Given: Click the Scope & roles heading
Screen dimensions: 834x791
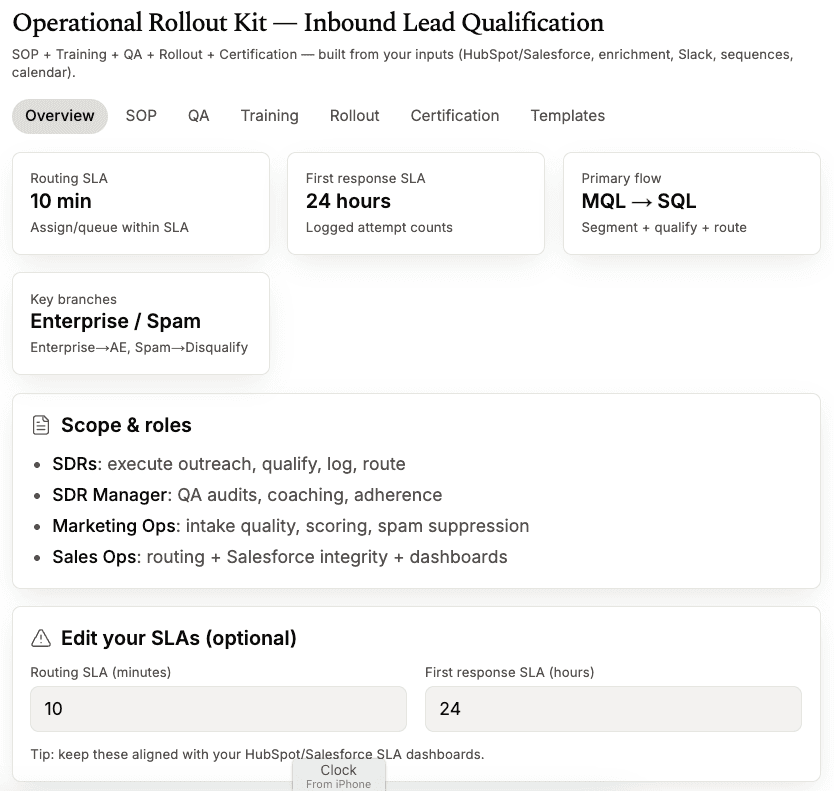Looking at the screenshot, I should pyautogui.click(x=126, y=425).
